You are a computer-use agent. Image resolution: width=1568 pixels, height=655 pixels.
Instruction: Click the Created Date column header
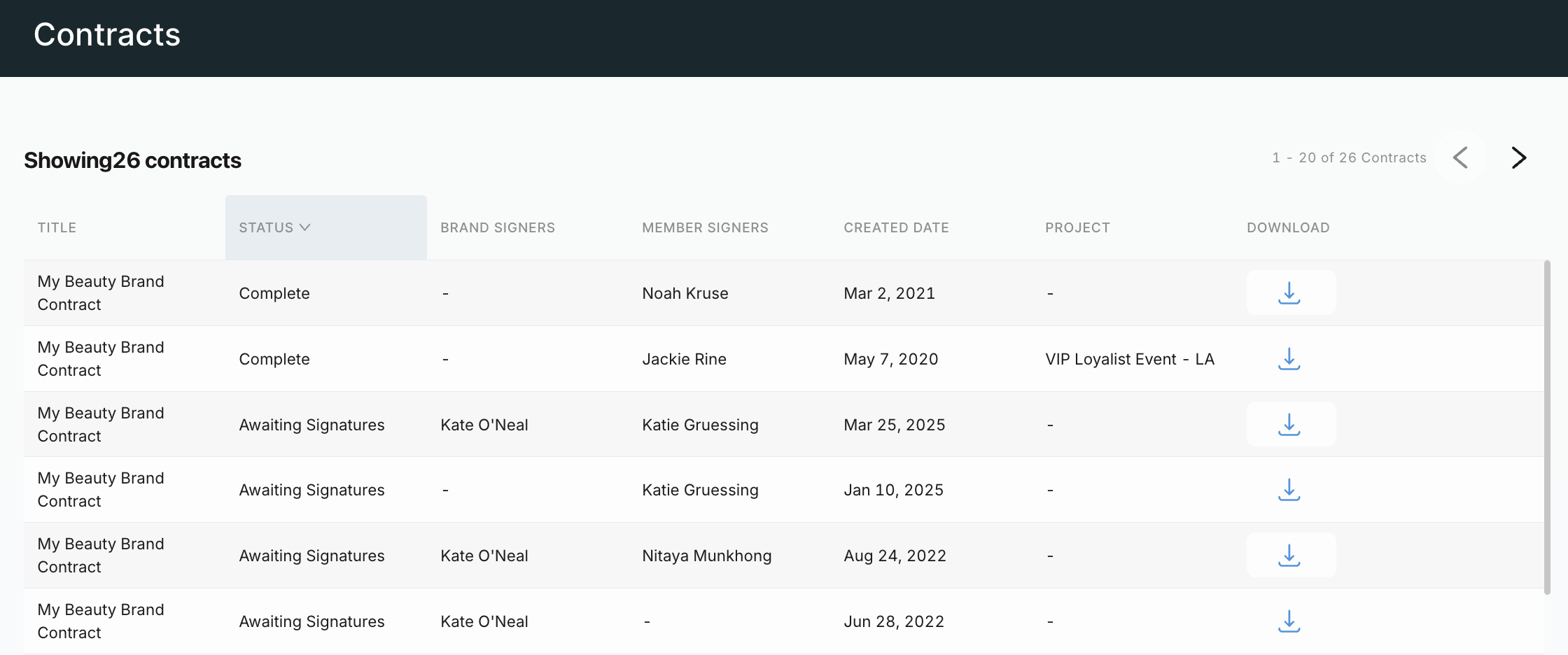click(x=896, y=227)
